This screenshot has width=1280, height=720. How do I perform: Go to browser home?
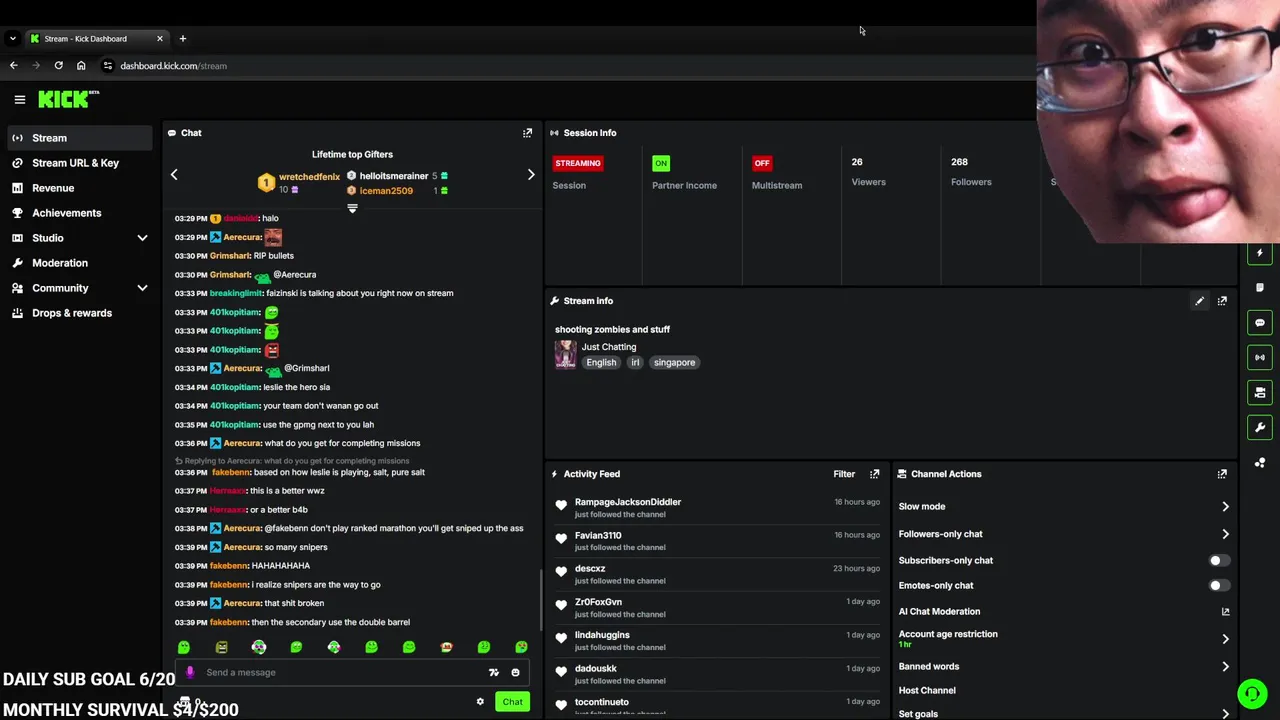click(x=81, y=66)
